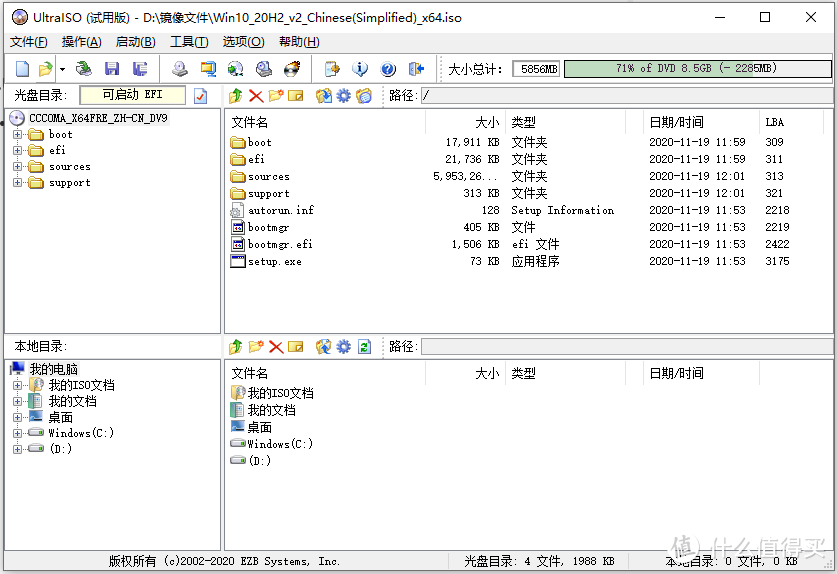Screen dimensions: 837x574
Task: Select CCCOMA_X64FRE_ZH-CN_DV9 root tree node
Action: pos(98,118)
